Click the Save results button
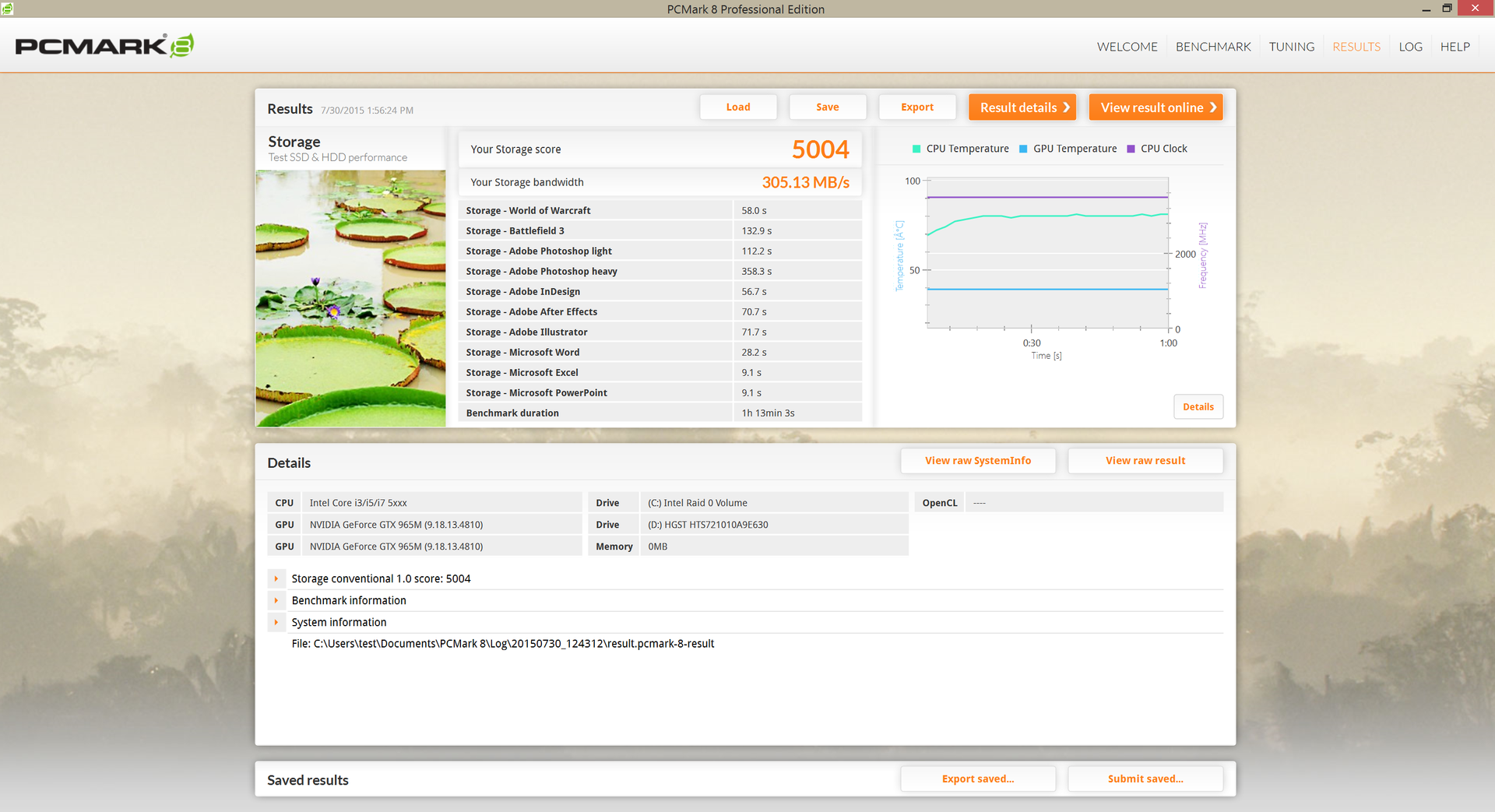 pyautogui.click(x=828, y=107)
